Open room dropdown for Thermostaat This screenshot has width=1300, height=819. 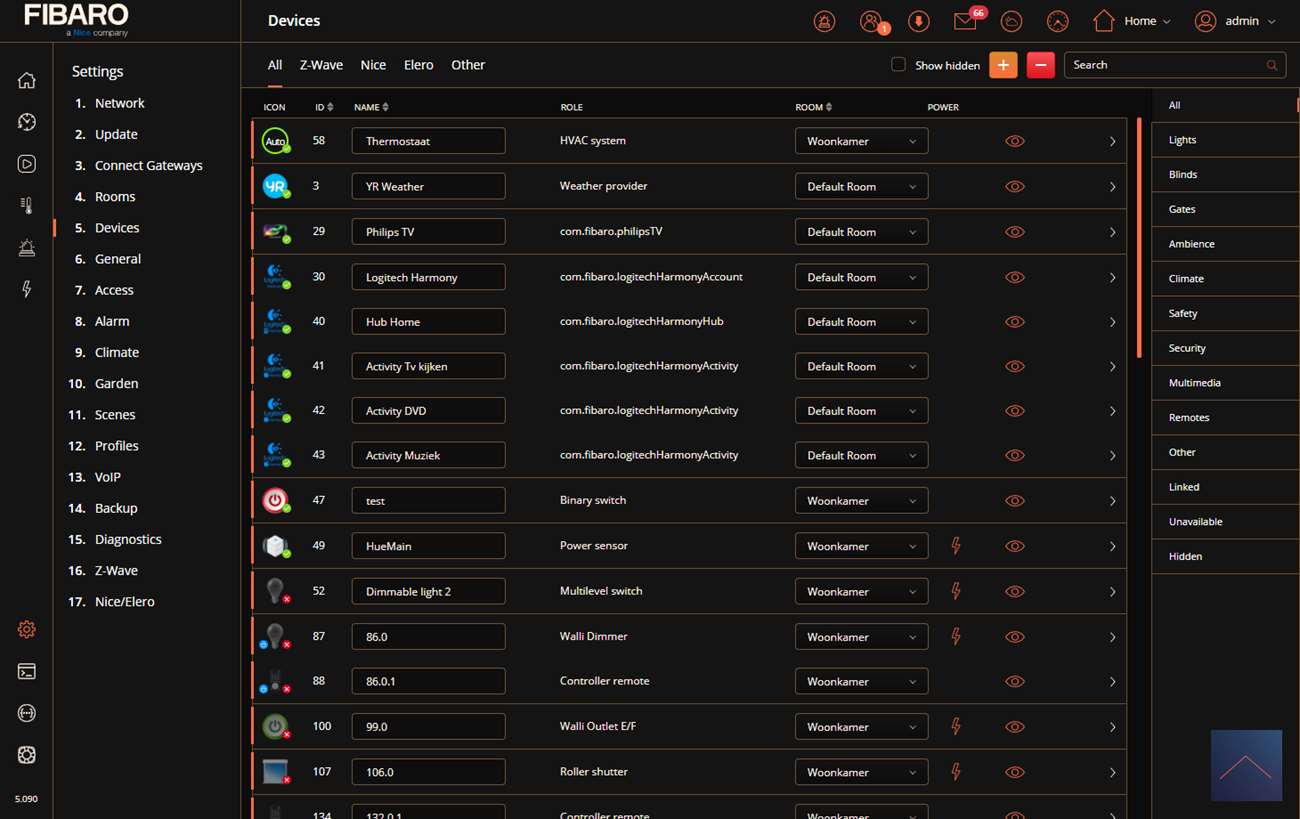(x=861, y=141)
